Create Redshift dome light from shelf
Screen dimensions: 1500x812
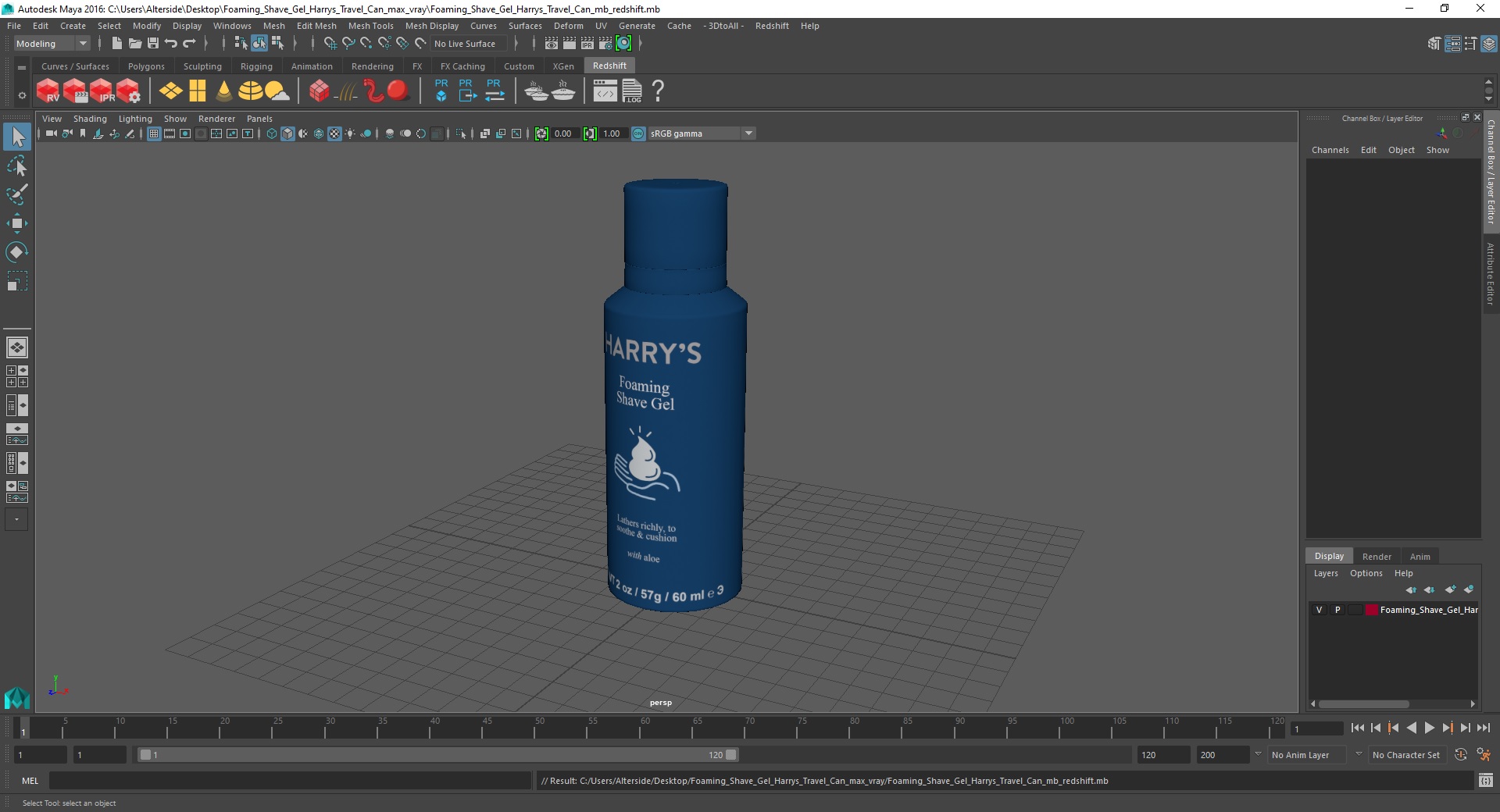[250, 91]
